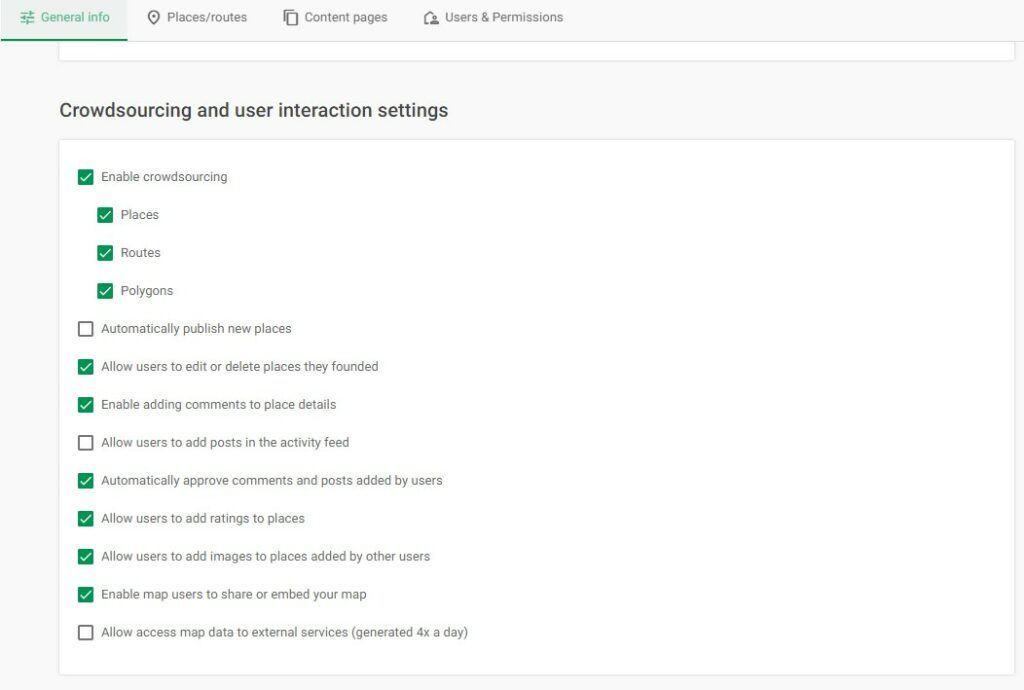Screen dimensions: 1024x690
Task: Disable checkbox for adding comments to place details
Action: pyautogui.click(x=86, y=405)
